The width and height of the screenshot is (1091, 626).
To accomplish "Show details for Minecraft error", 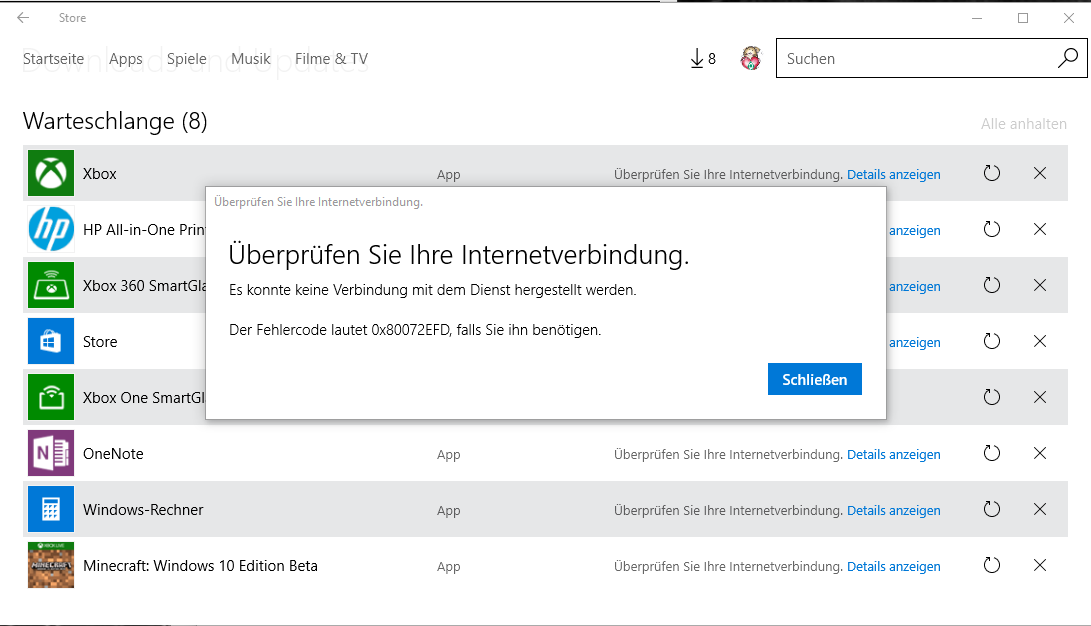I will [893, 567].
